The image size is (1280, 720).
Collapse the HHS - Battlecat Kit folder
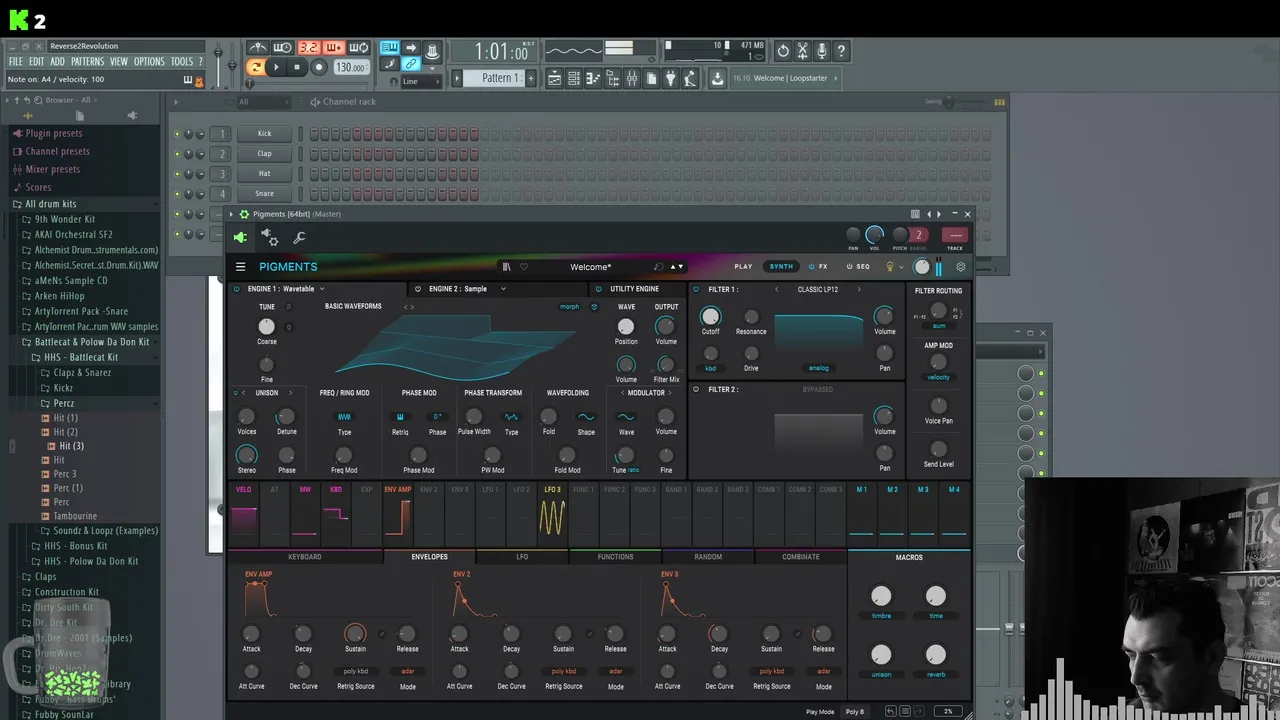click(81, 357)
